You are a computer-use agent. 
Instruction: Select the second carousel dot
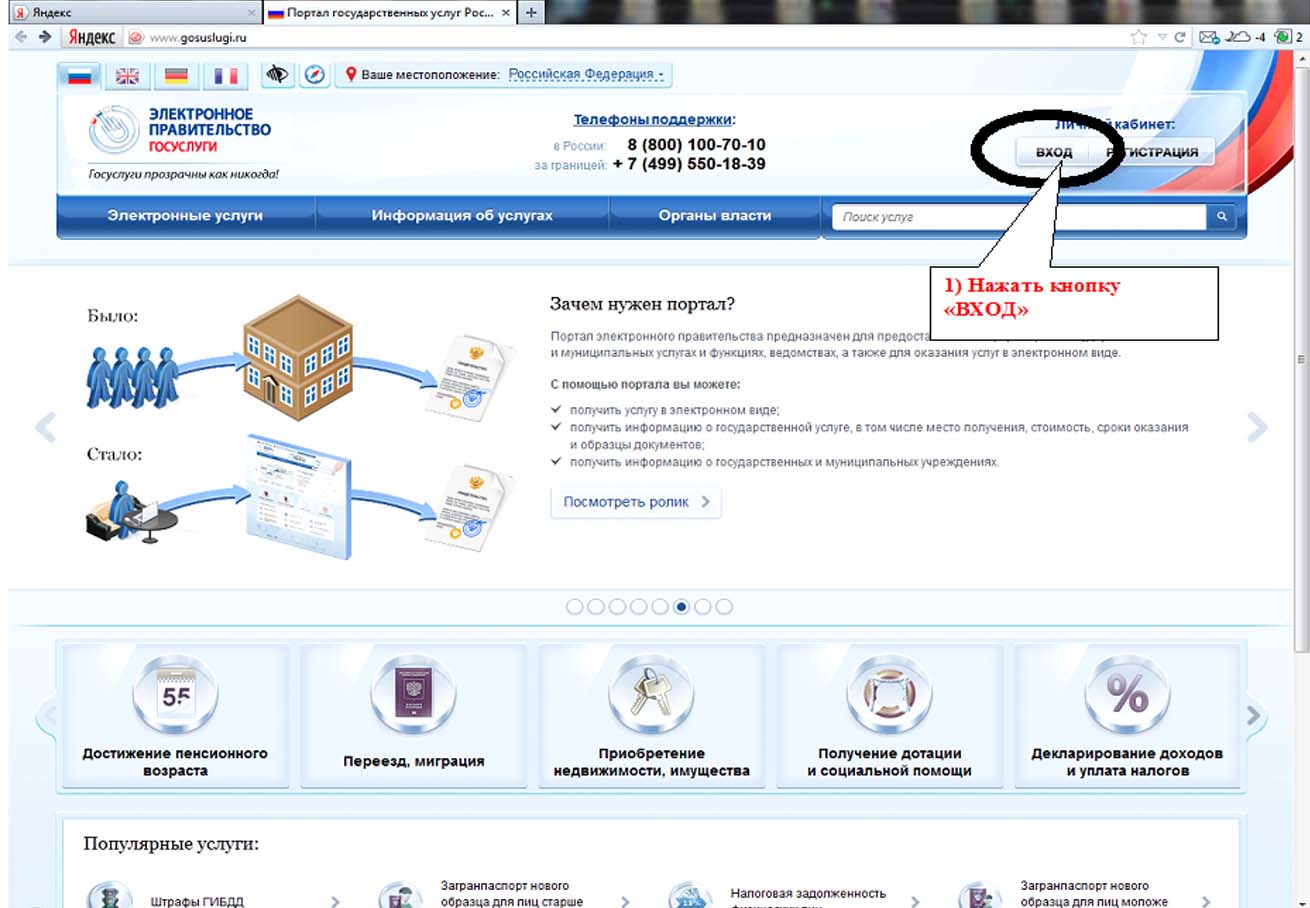pyautogui.click(x=595, y=607)
